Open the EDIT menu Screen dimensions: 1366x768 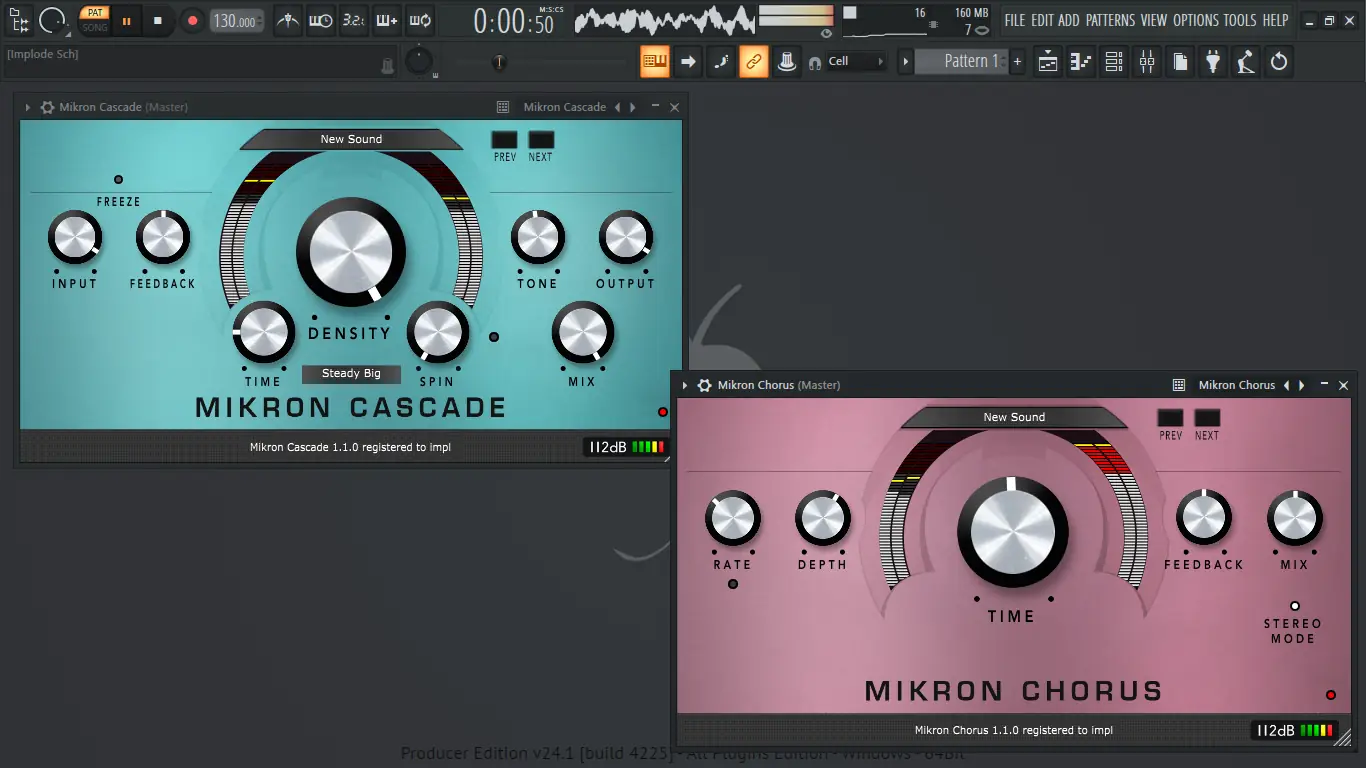pyautogui.click(x=1042, y=20)
